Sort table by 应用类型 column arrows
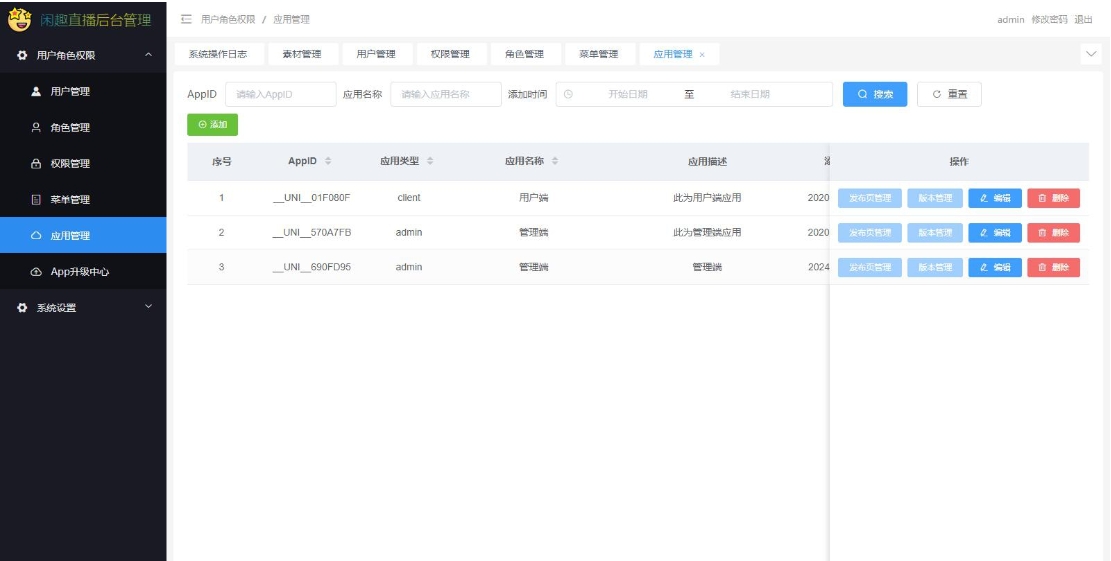1111x561 pixels. [430, 162]
